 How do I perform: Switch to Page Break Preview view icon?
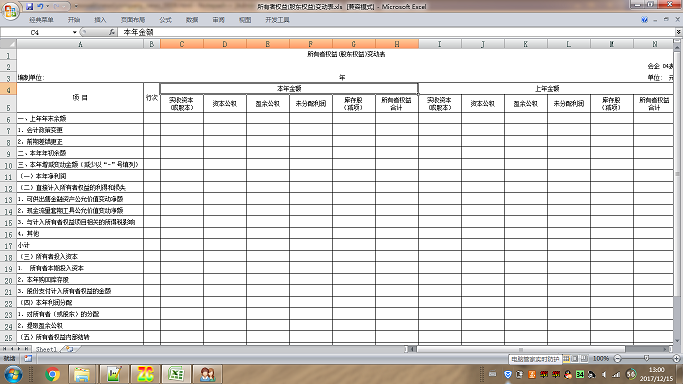(584, 359)
